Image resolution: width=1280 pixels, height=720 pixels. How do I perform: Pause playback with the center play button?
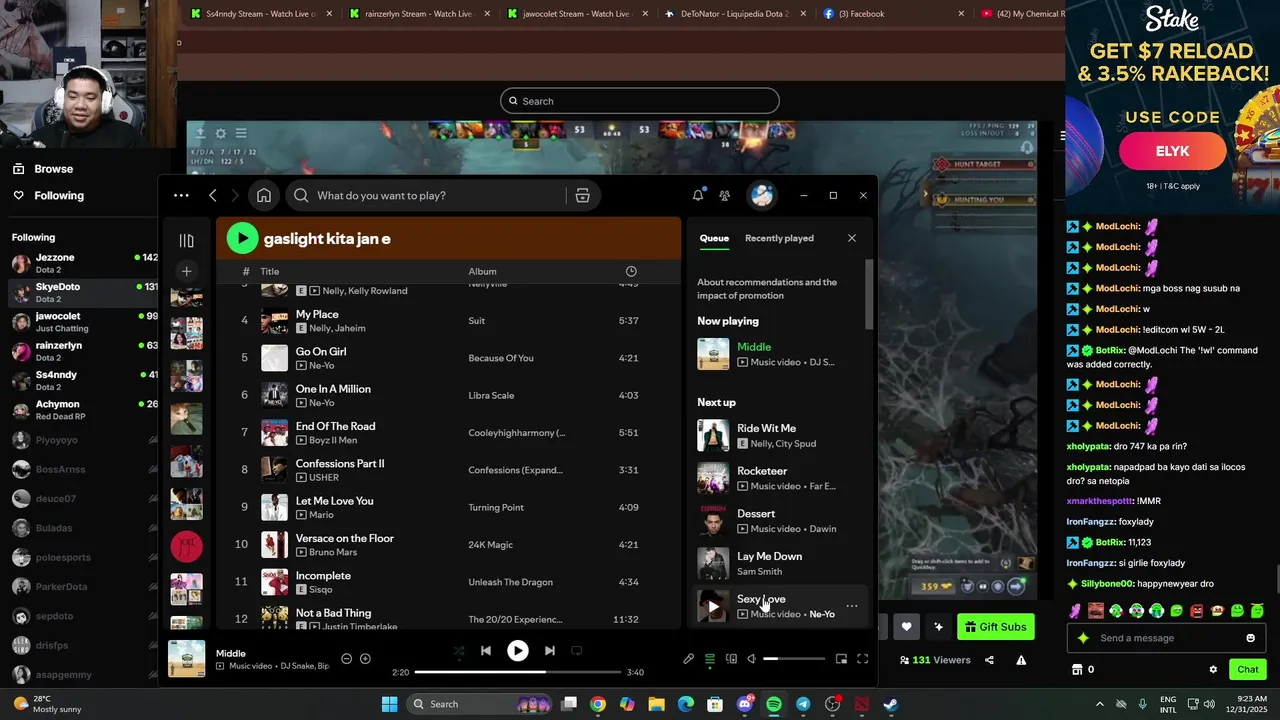tap(517, 651)
